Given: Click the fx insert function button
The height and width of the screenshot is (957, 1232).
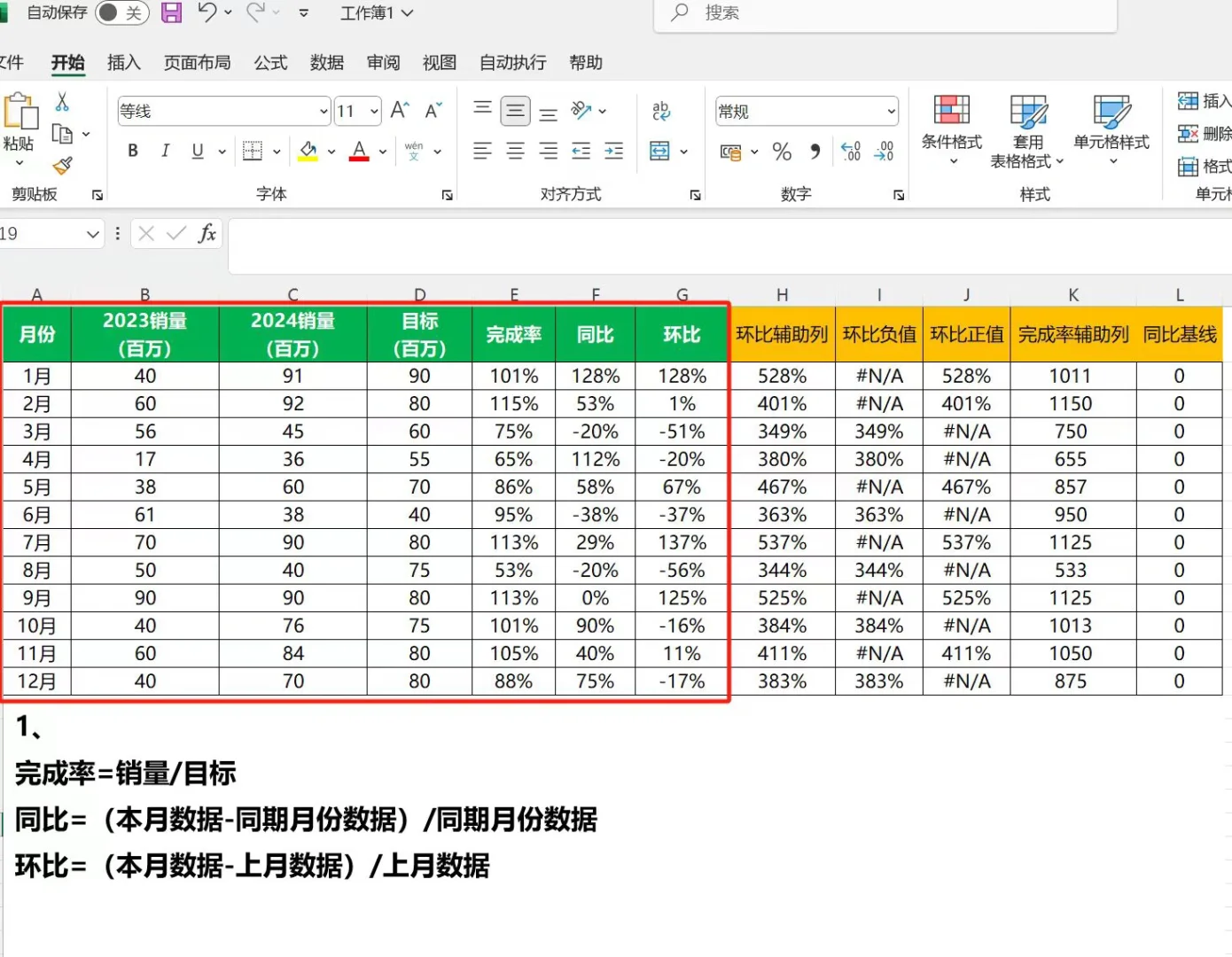Looking at the screenshot, I should pos(207,233).
